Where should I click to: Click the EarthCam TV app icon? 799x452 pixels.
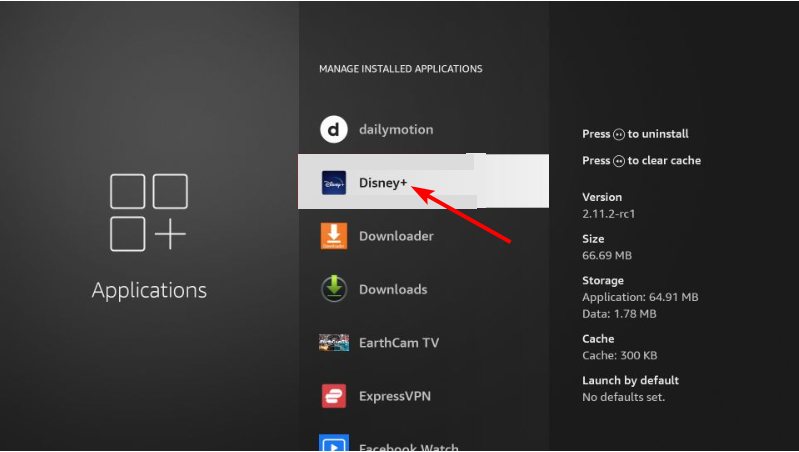[x=334, y=343]
